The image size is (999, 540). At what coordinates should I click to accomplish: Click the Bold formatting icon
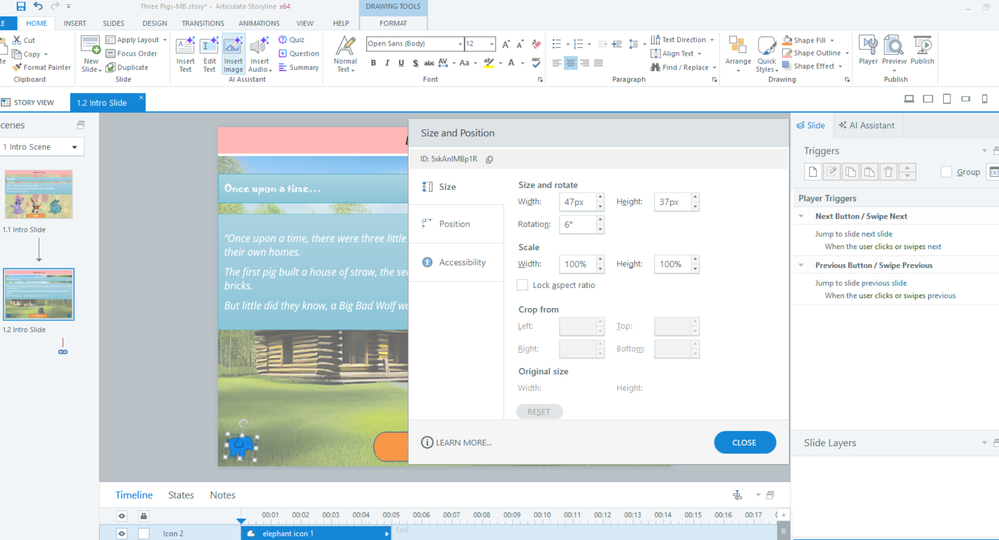(x=373, y=63)
